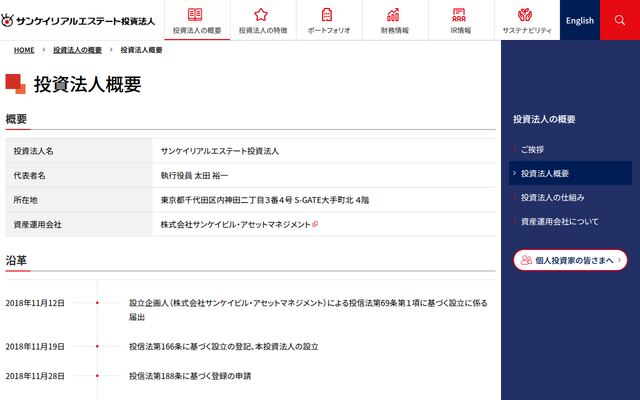
Task: Click the 沿革 section heading
Action: pos(16,260)
